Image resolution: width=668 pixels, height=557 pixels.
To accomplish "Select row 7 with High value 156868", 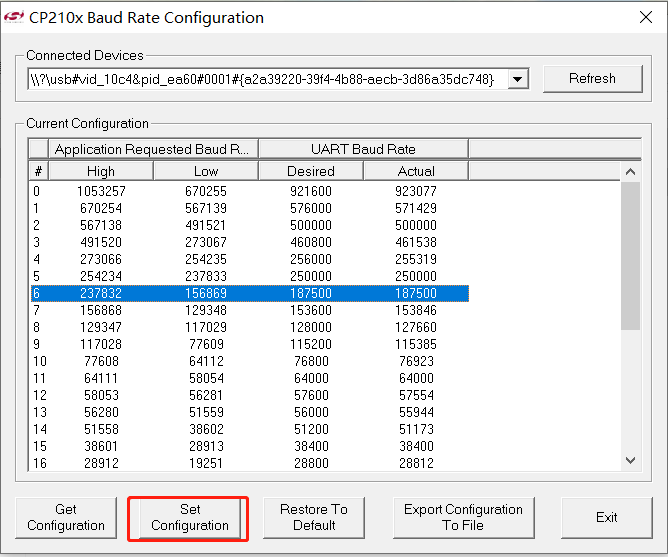I will 250,310.
